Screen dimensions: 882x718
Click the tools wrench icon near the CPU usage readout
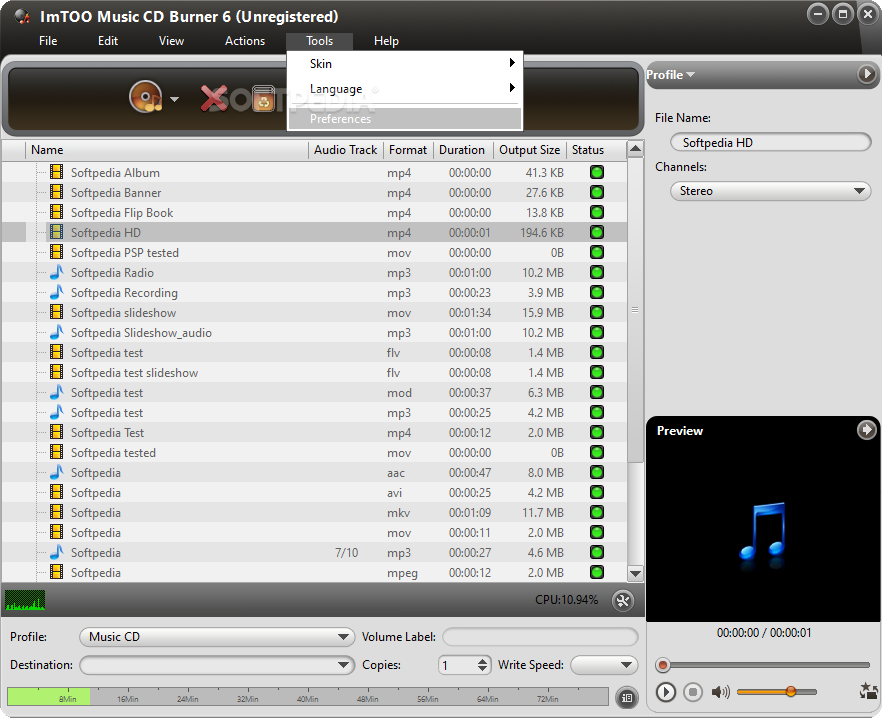pyautogui.click(x=623, y=600)
